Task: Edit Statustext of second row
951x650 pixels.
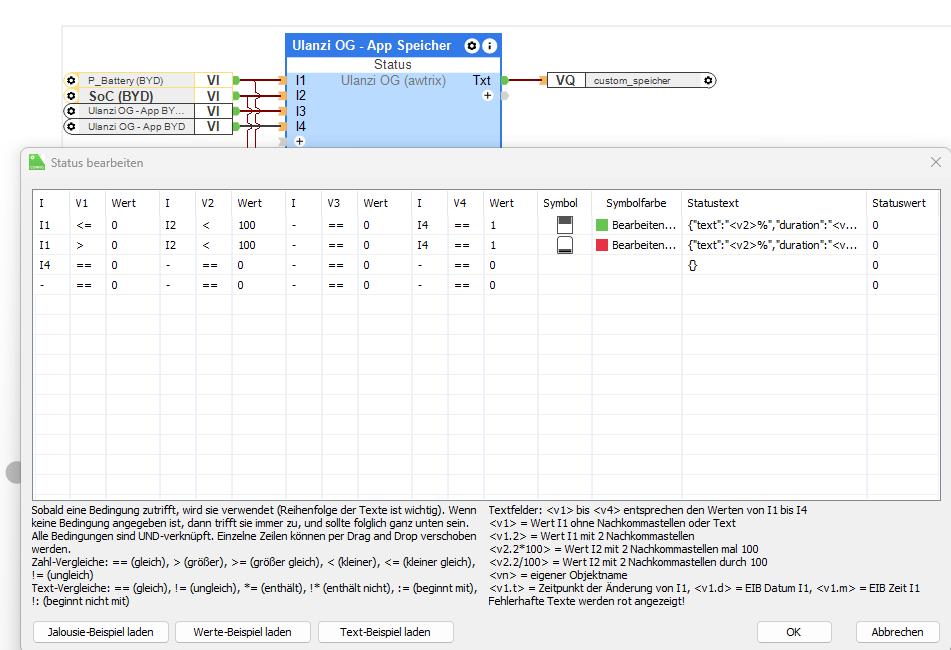Action: tap(774, 245)
